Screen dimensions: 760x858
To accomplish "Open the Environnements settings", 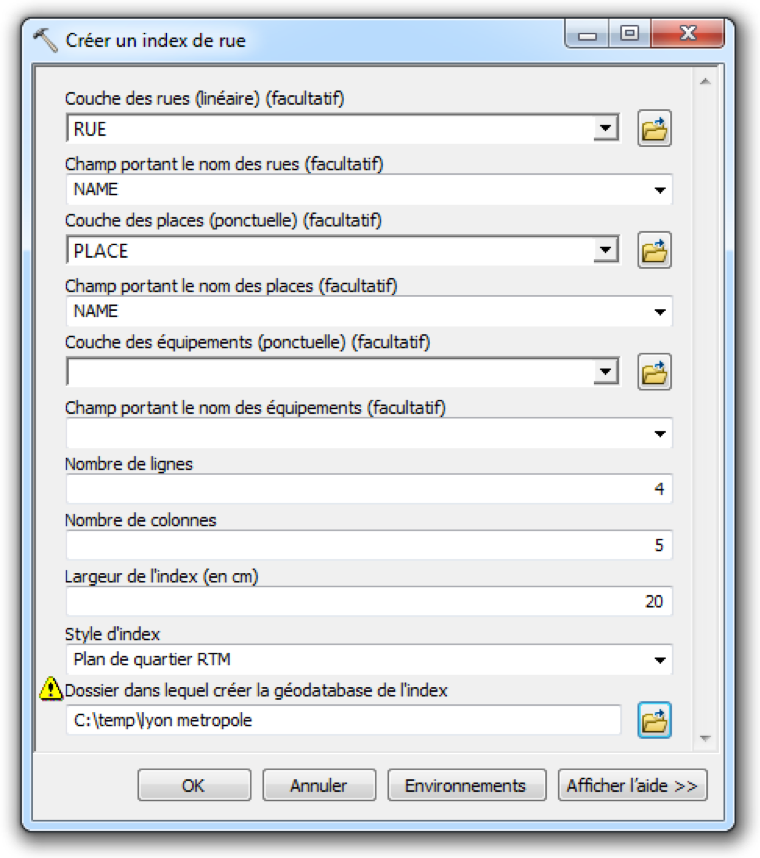I will tap(465, 785).
